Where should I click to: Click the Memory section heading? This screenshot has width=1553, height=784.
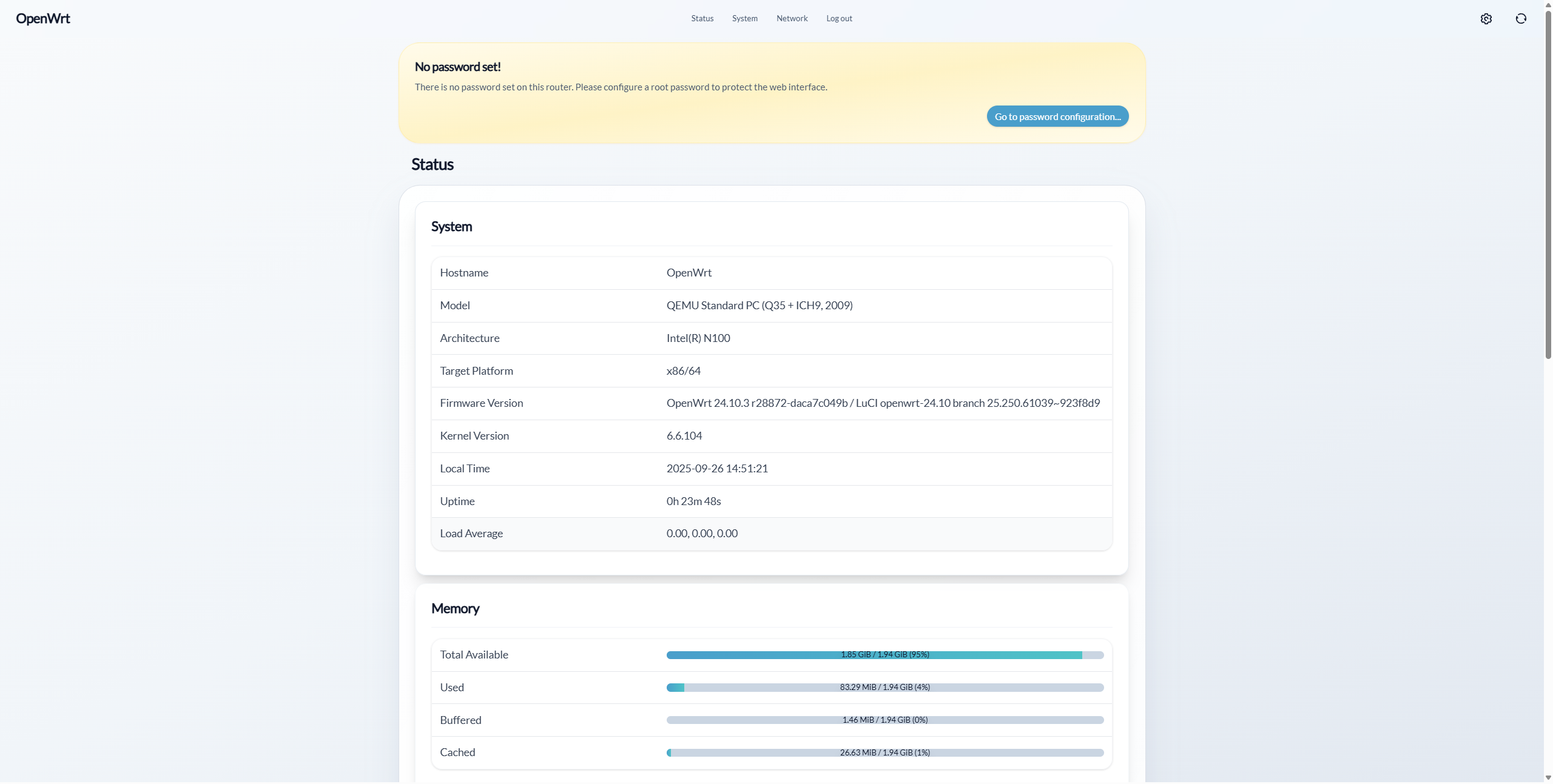(x=455, y=608)
